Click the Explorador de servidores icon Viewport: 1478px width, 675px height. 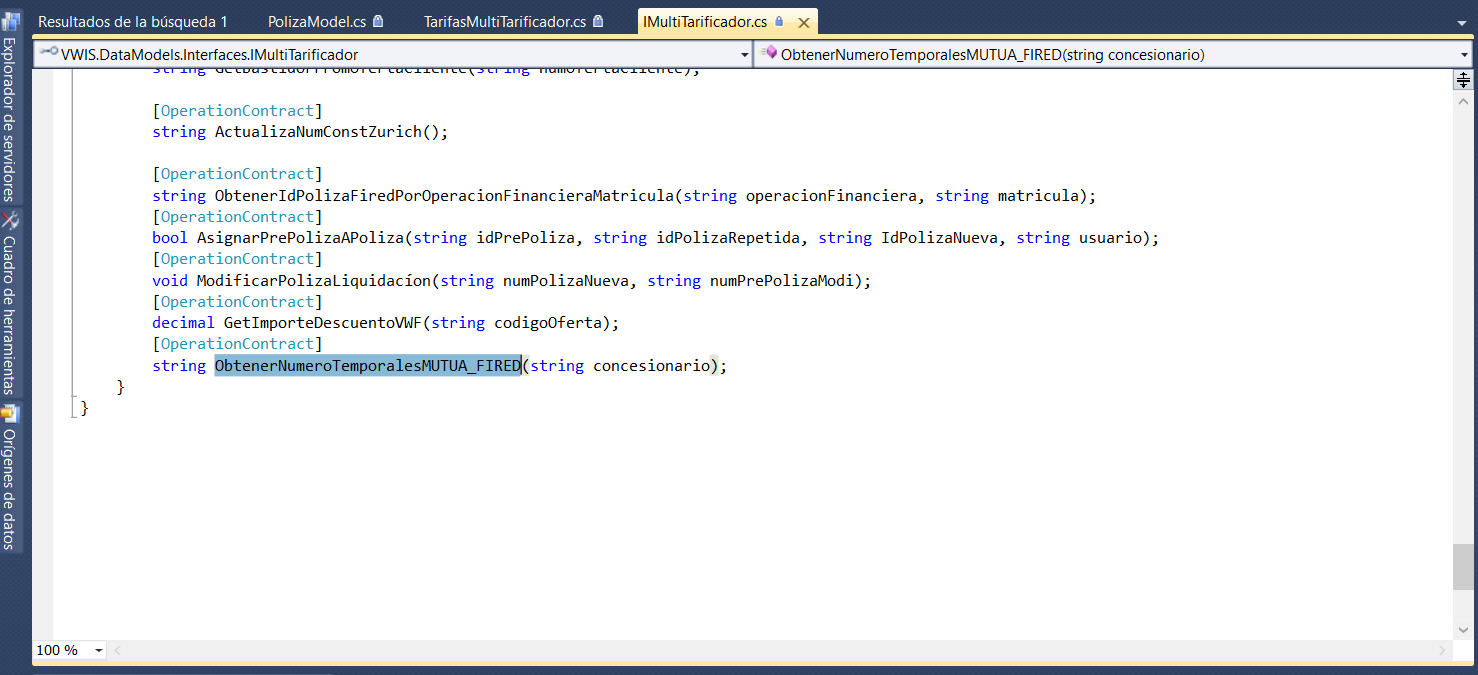(10, 20)
